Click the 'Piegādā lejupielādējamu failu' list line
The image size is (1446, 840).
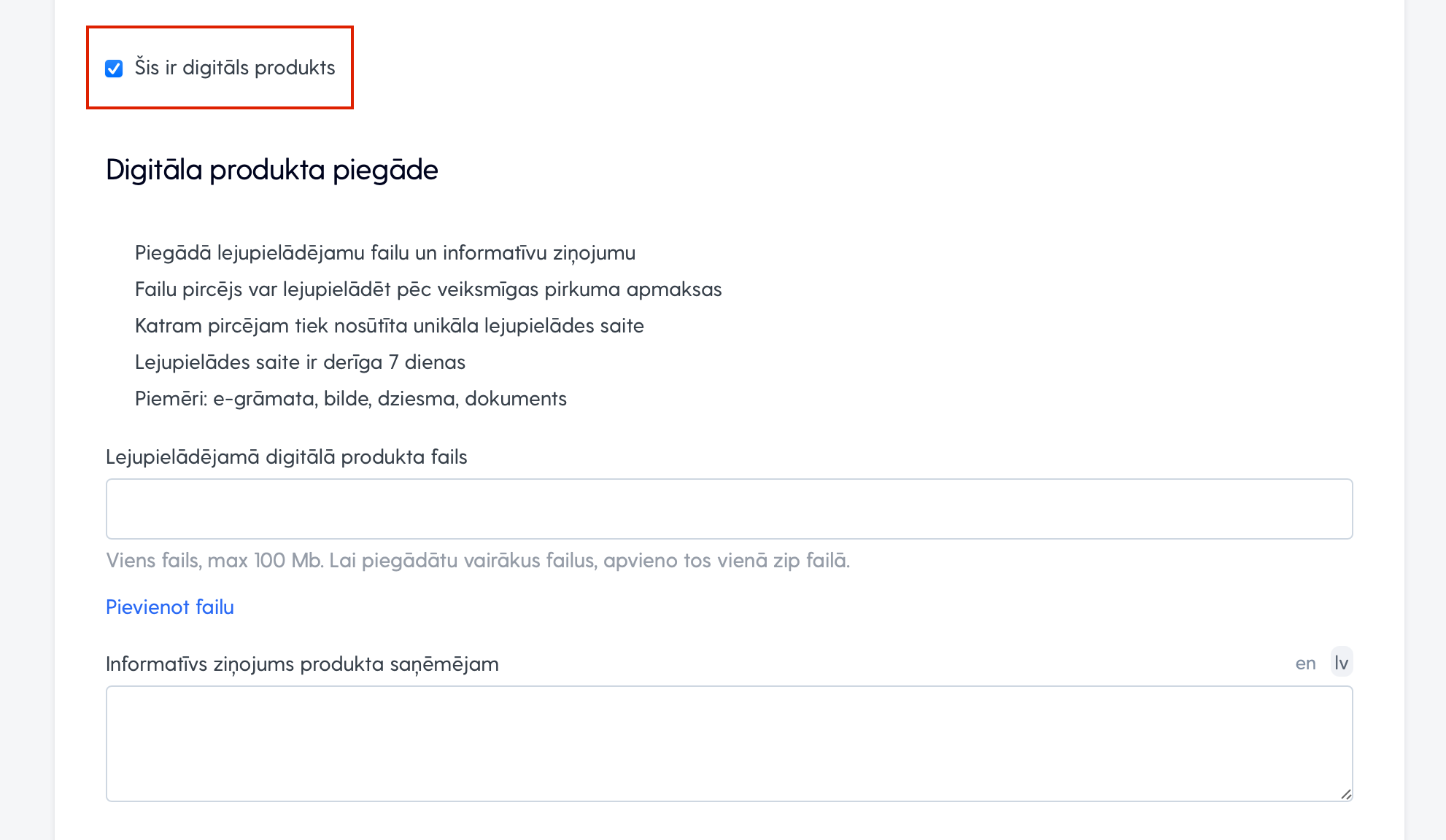pos(385,253)
